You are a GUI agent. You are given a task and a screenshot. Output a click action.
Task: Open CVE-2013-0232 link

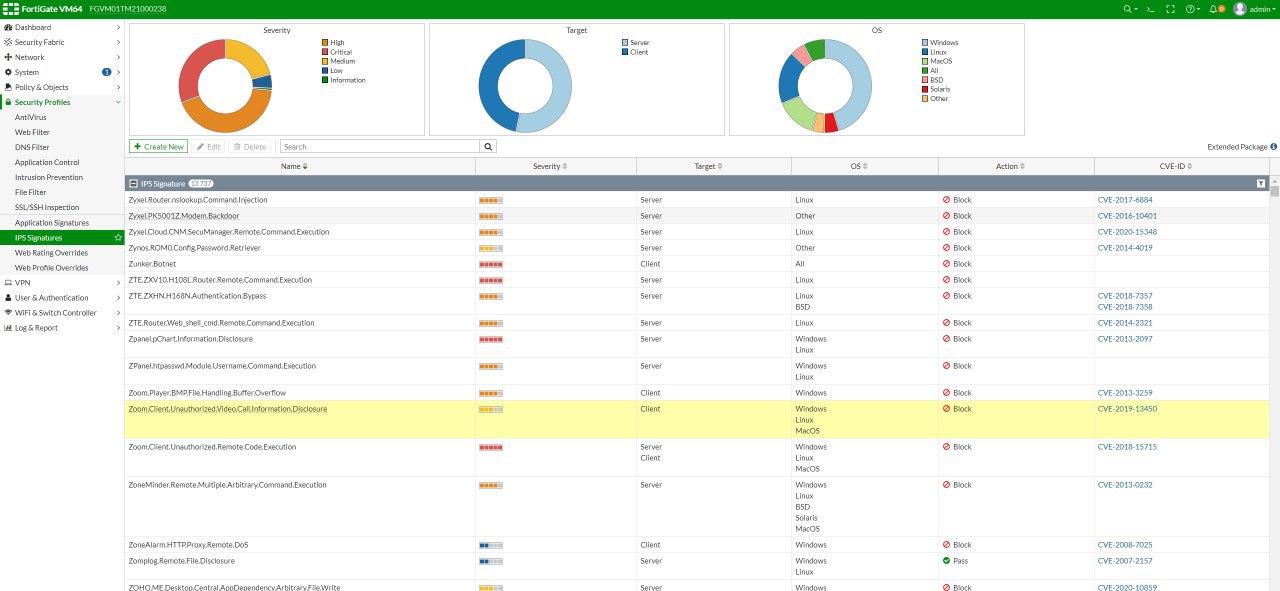[x=1125, y=485]
